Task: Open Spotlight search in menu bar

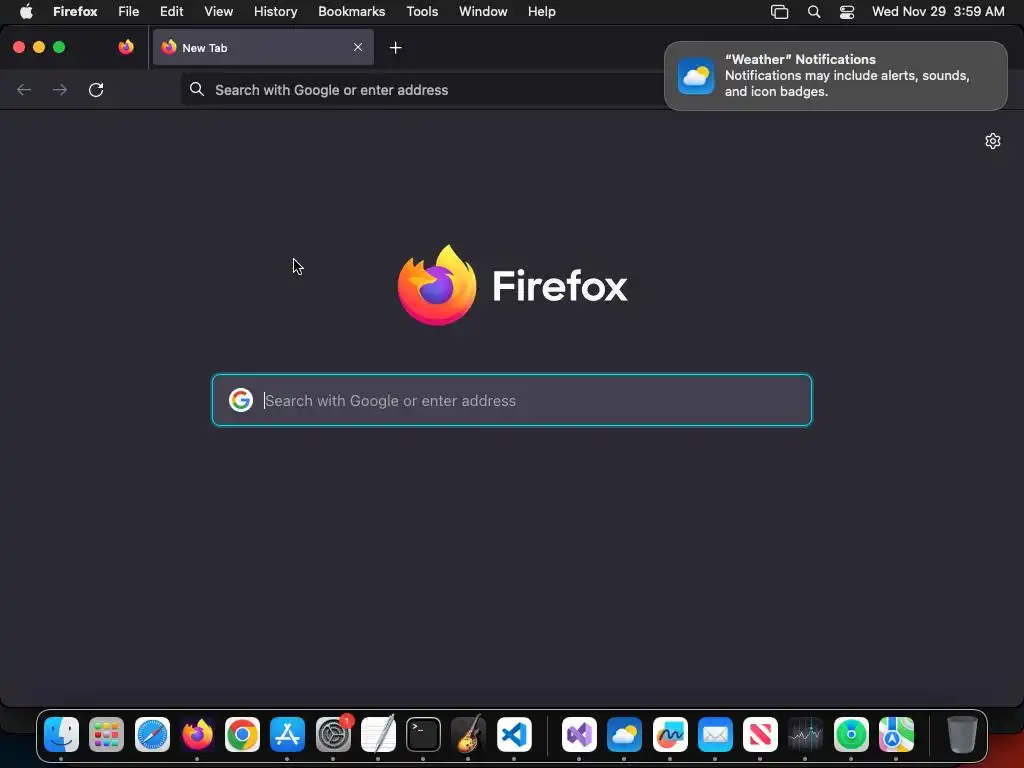Action: tap(814, 12)
